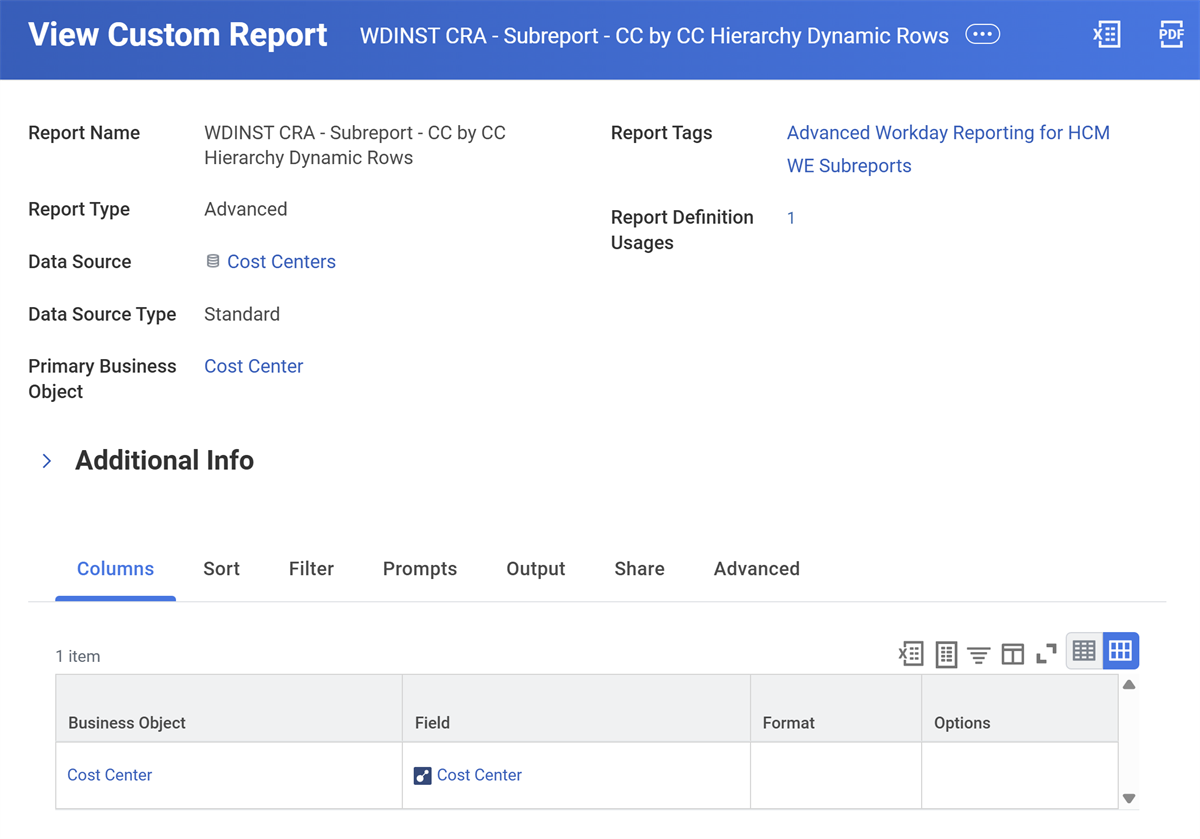
Task: Click the 'Advanced' report type value
Action: (246, 209)
